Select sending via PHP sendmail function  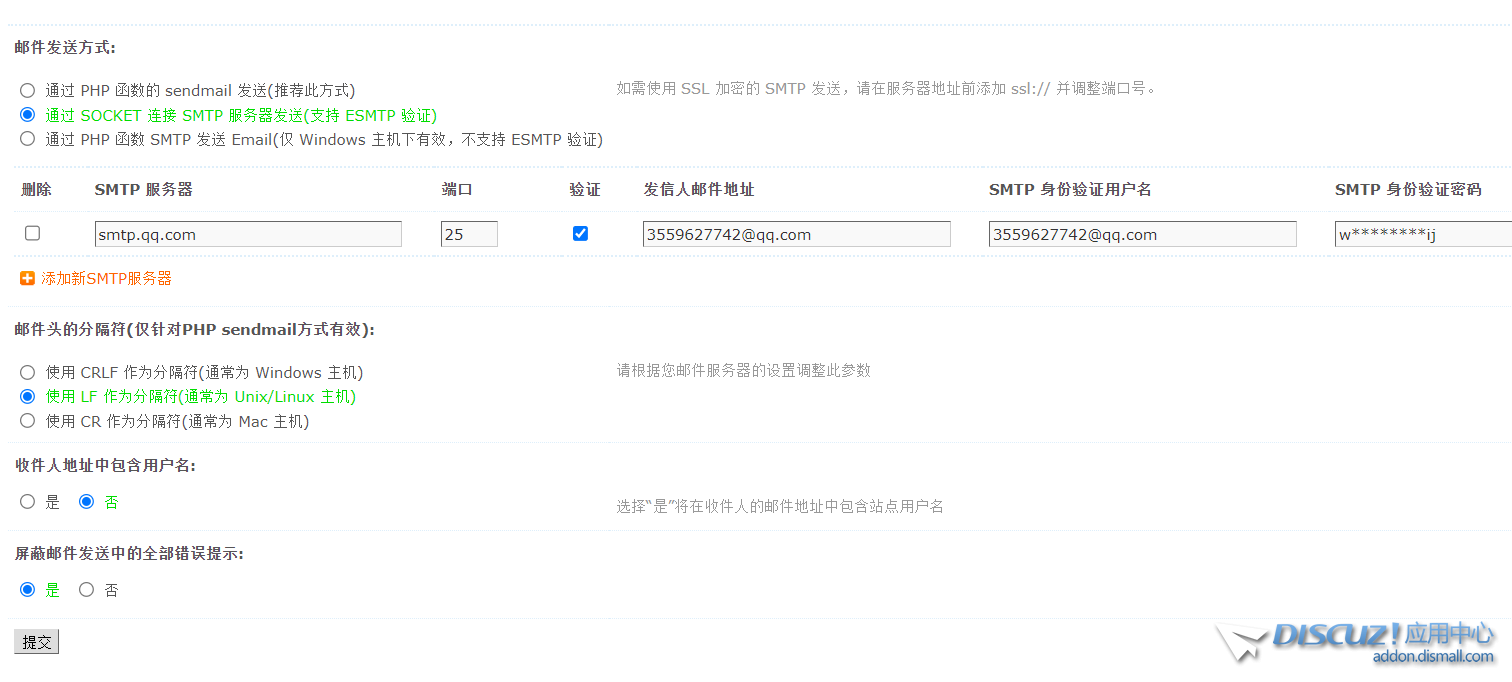(x=27, y=90)
